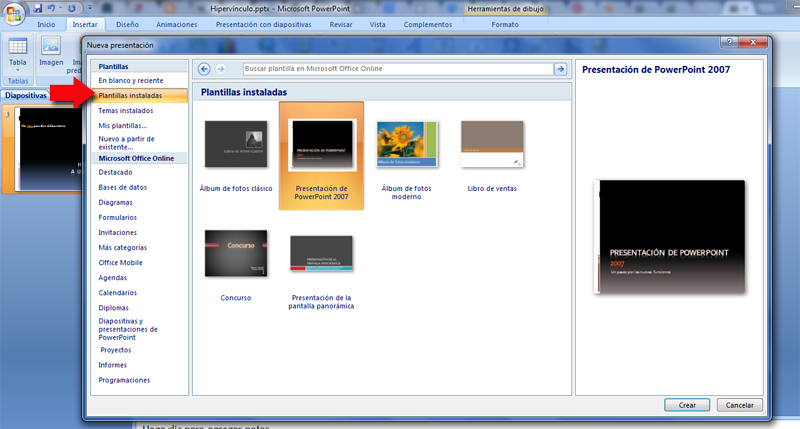Click the Crear button

[687, 405]
